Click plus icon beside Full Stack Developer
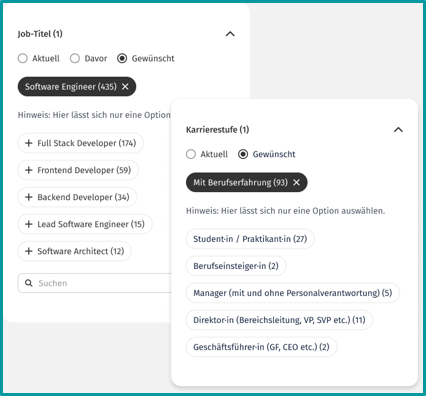 click(x=29, y=143)
